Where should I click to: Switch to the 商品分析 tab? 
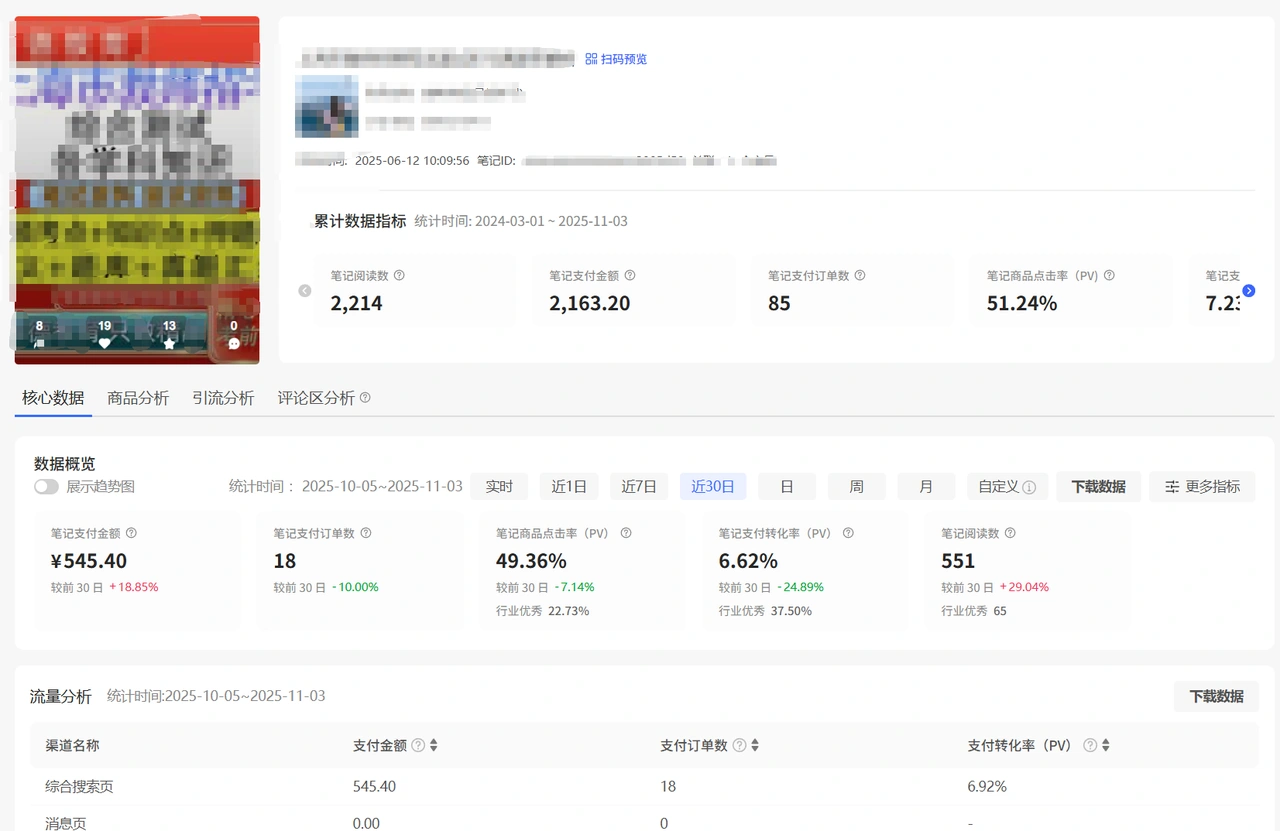click(x=138, y=397)
